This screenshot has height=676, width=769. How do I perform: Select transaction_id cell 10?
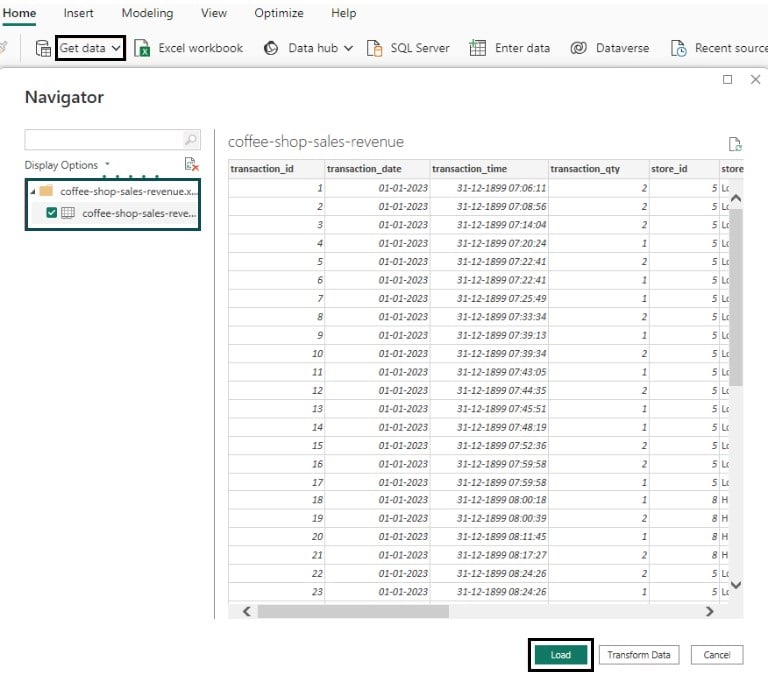276,354
